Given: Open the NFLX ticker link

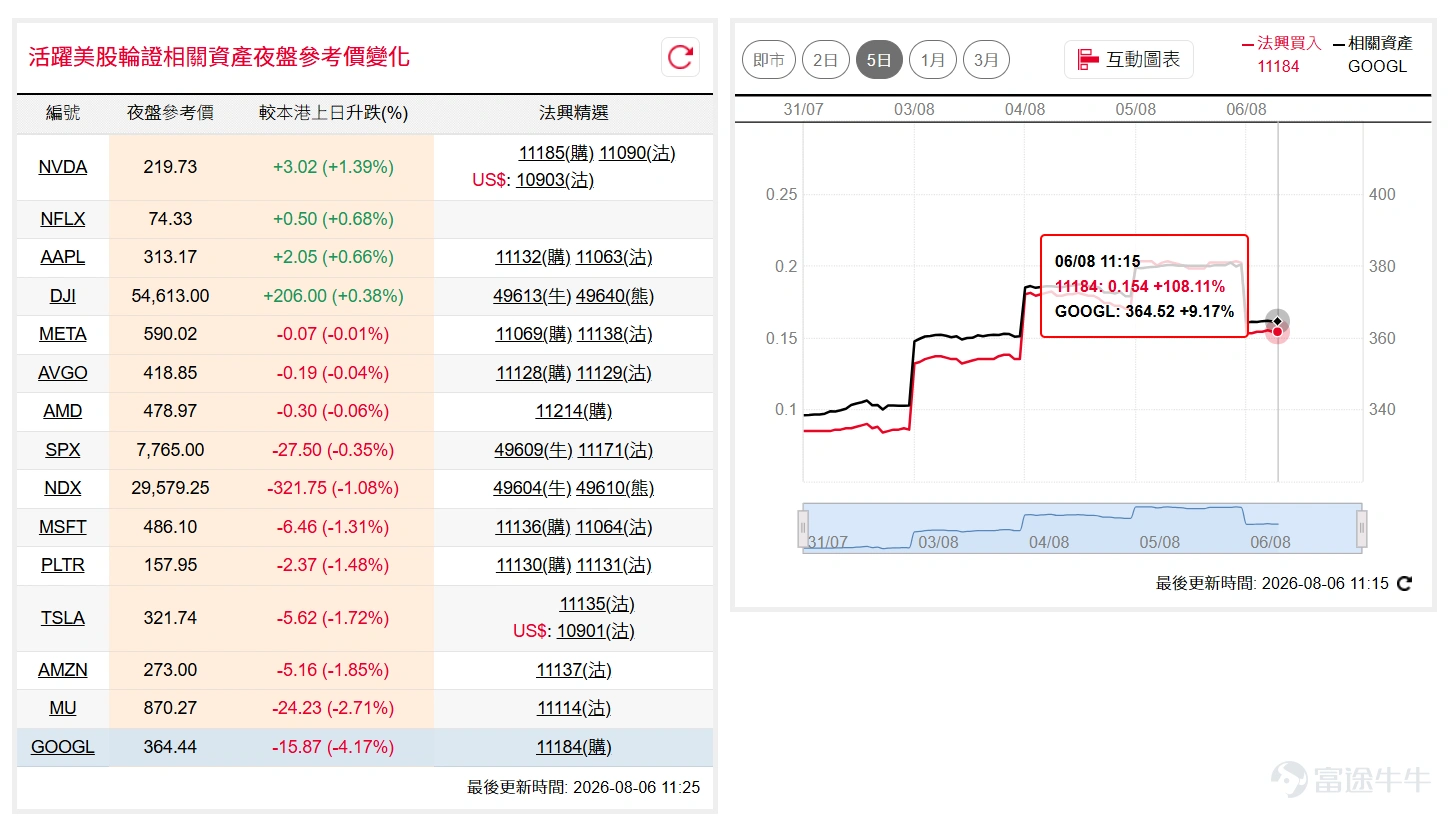Looking at the screenshot, I should point(63,219).
